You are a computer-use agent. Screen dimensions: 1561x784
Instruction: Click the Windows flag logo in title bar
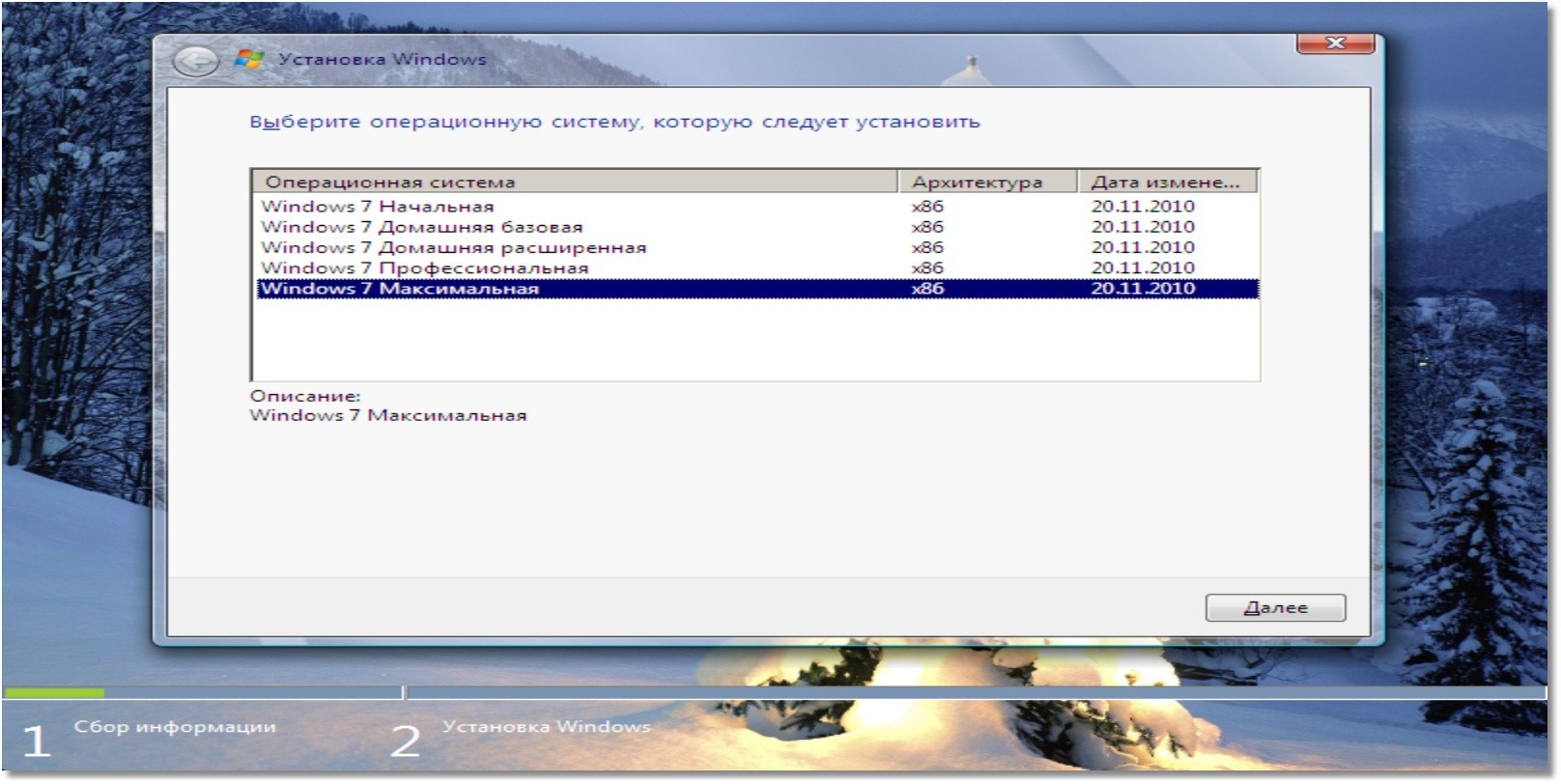(x=249, y=59)
